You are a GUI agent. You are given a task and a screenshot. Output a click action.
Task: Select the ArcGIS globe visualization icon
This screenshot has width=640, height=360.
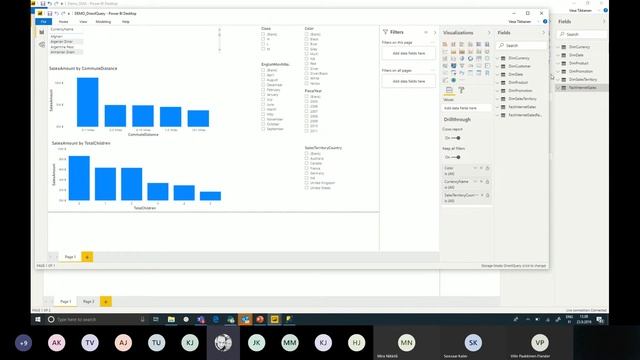point(453,80)
